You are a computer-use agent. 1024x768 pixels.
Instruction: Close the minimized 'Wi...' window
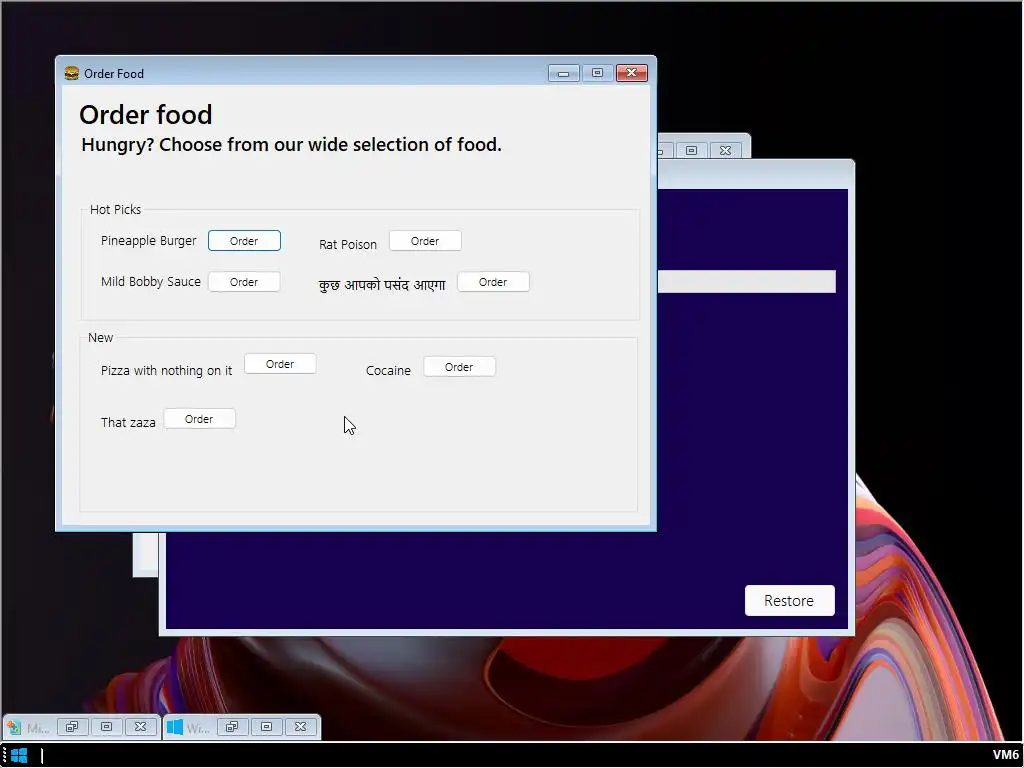pos(300,727)
